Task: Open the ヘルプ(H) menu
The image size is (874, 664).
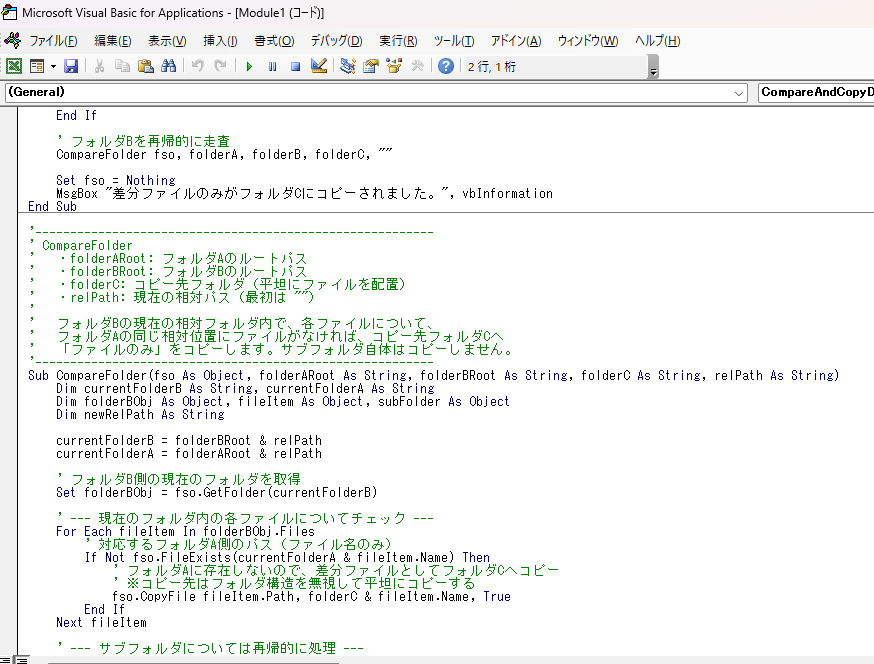Action: point(657,41)
